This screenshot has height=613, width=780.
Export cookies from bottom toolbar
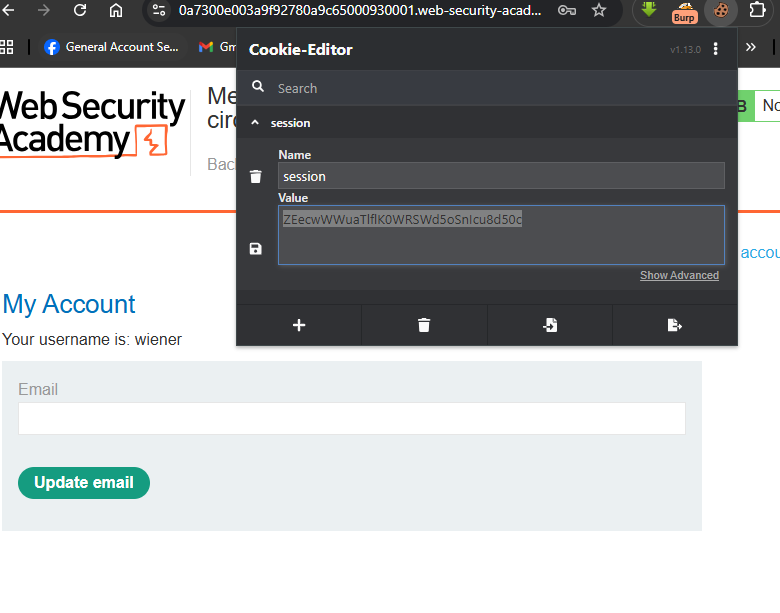coord(675,325)
